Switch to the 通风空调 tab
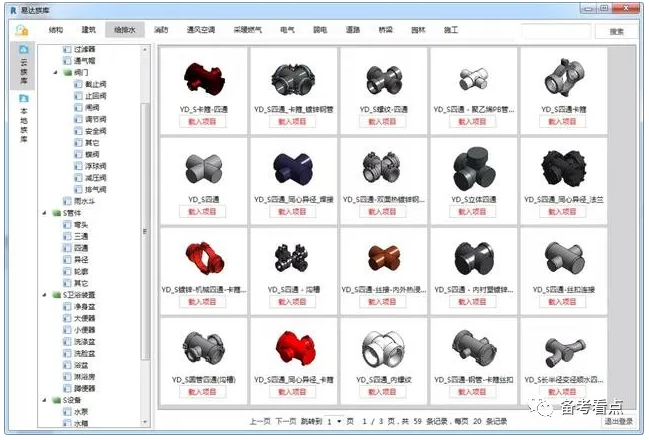This screenshot has width=649, height=440. coord(201,30)
